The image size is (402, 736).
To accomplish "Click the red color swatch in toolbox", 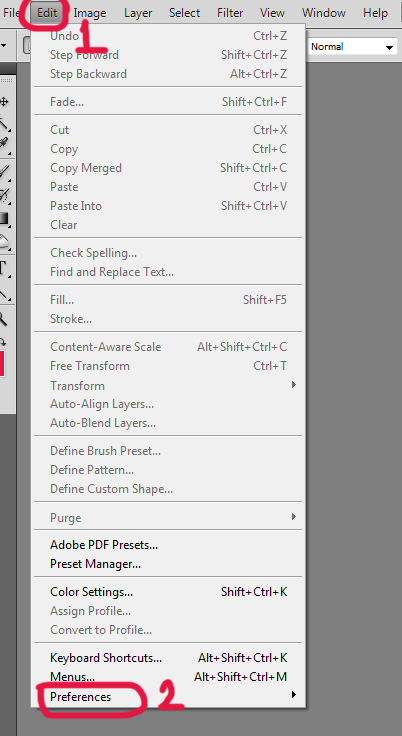I will click(2, 362).
